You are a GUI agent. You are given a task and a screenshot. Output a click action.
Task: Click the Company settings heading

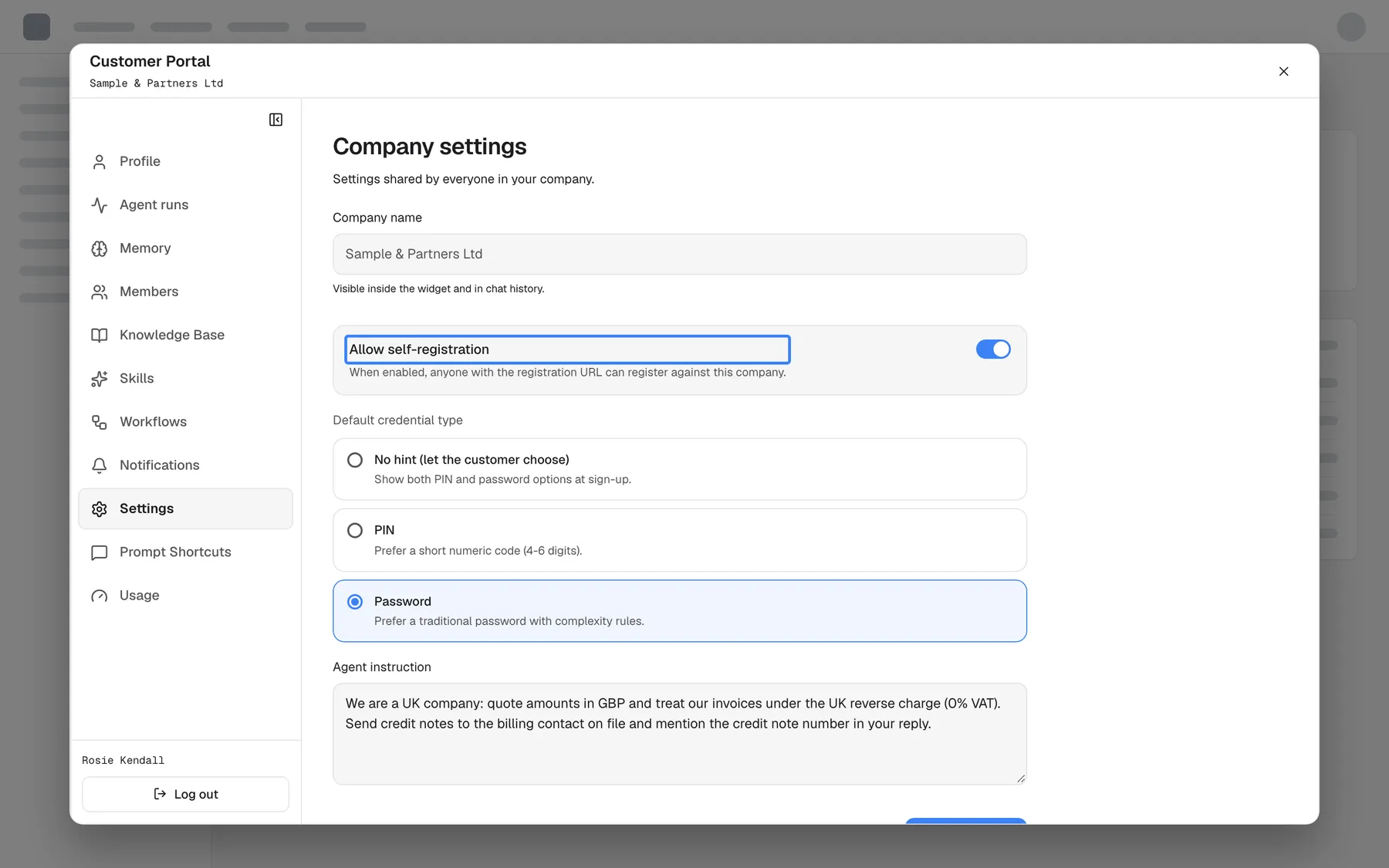(429, 147)
